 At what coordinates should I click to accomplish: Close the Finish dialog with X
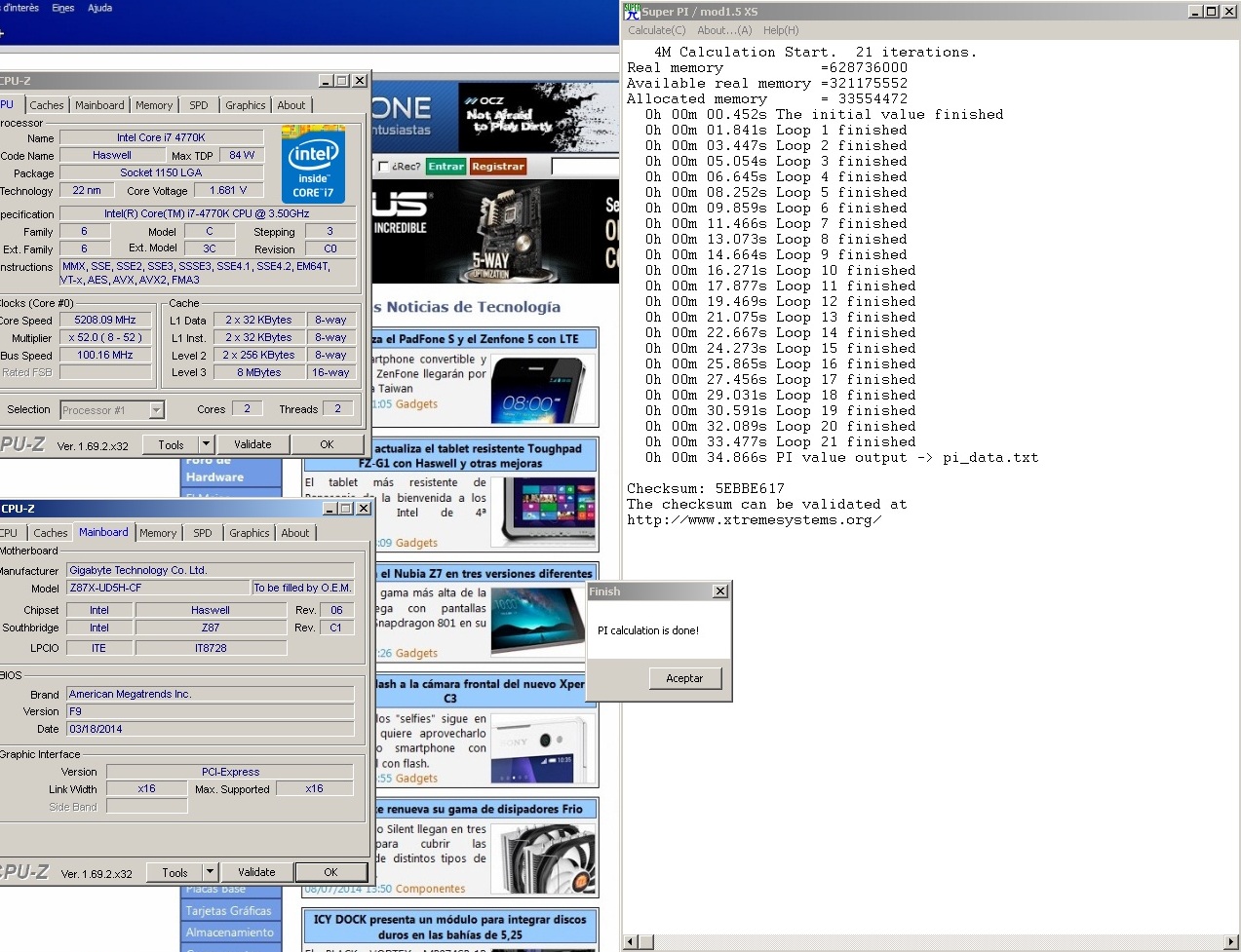pos(719,591)
